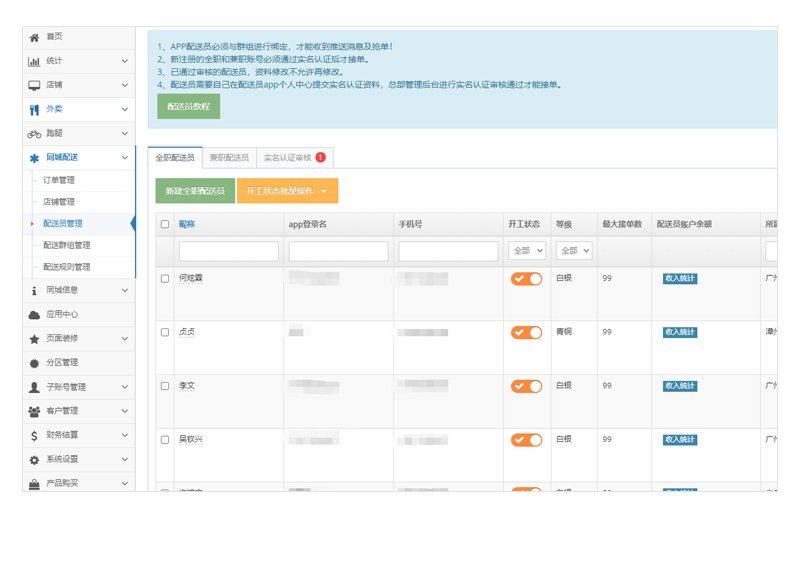Open 实名认证审核 tab

(x=295, y=158)
